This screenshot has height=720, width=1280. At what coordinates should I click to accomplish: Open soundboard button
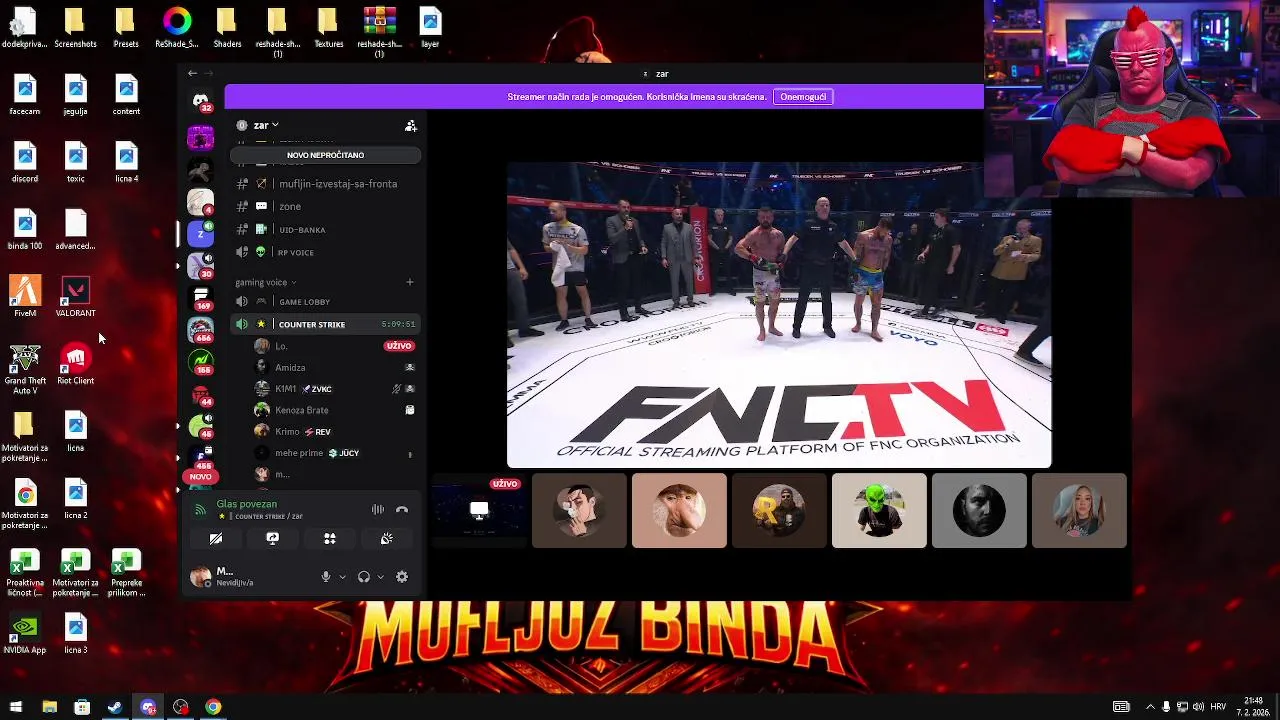(386, 538)
